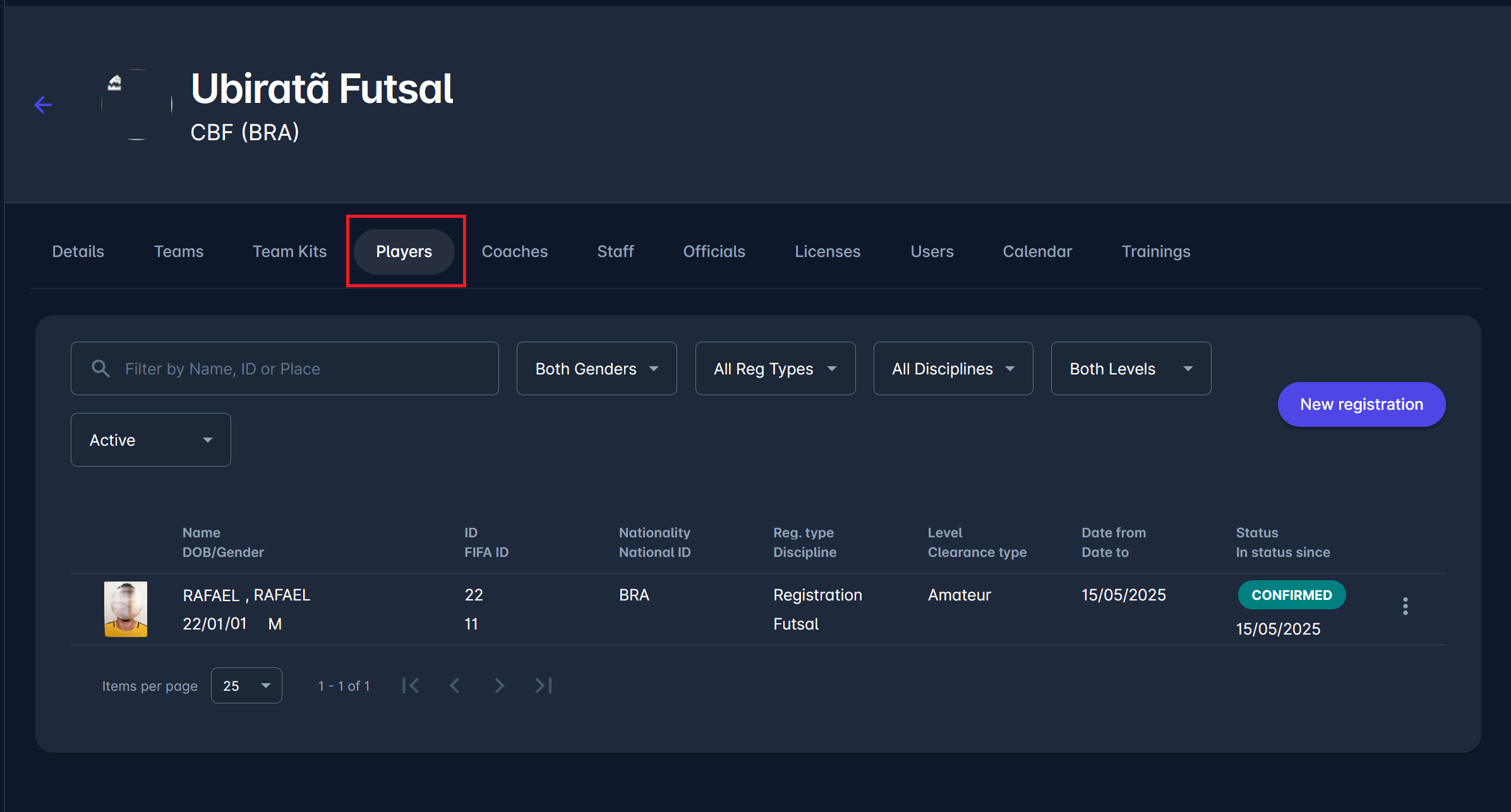This screenshot has width=1511, height=812.
Task: Expand the Both Levels filter
Action: point(1130,369)
